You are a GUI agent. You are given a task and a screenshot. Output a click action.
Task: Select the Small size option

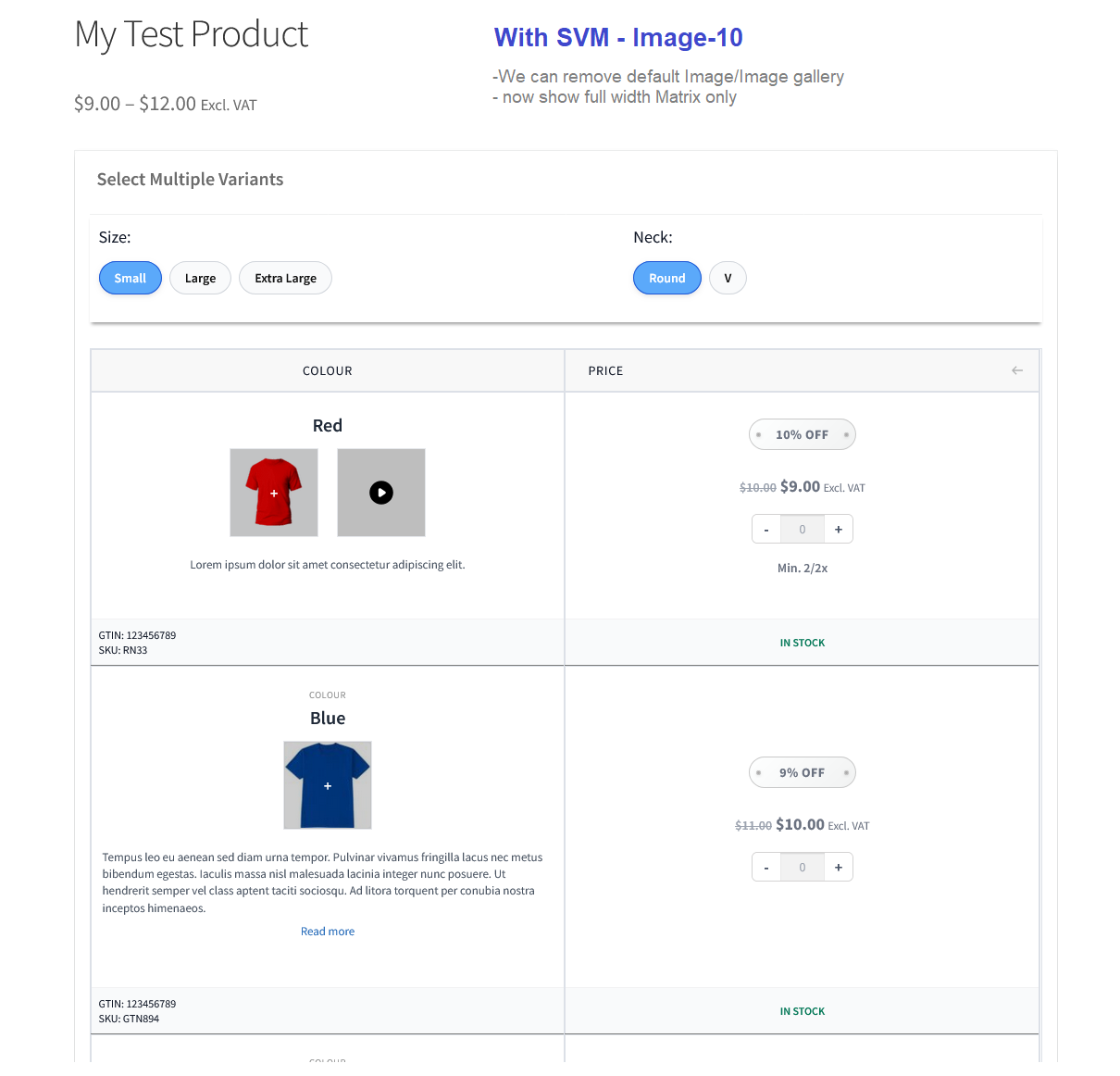pos(131,278)
